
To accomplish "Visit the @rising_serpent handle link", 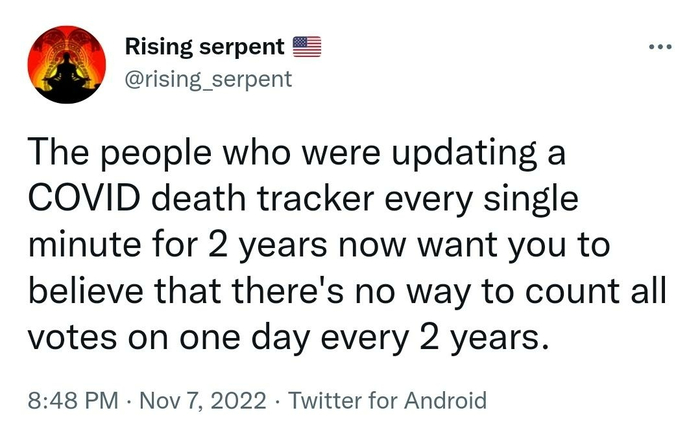I will click(x=208, y=78).
